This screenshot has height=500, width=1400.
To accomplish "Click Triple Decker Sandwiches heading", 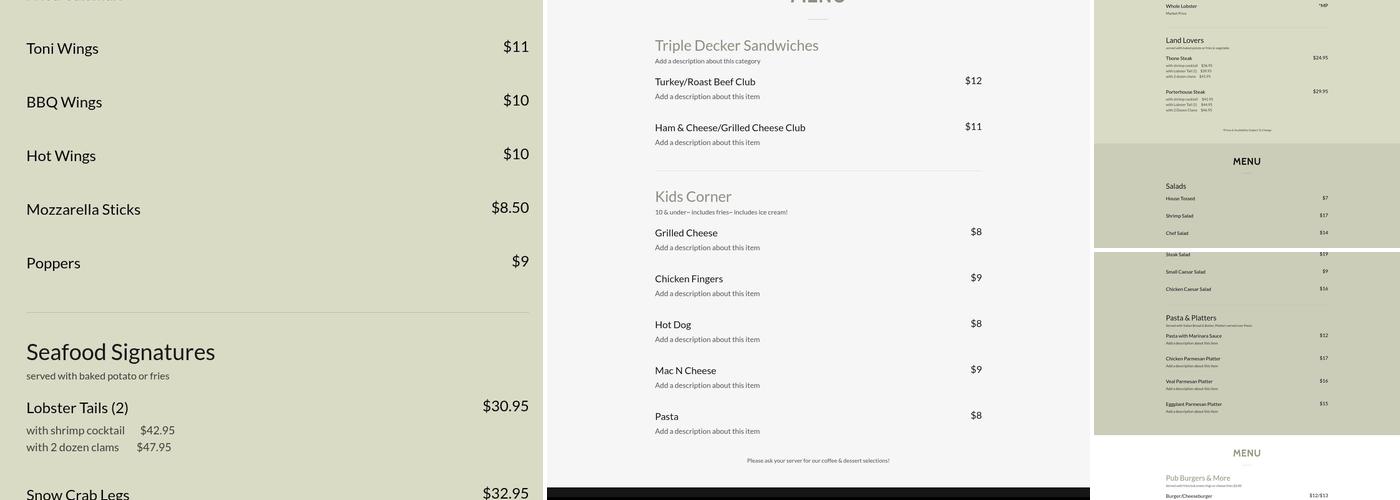I will (x=736, y=46).
